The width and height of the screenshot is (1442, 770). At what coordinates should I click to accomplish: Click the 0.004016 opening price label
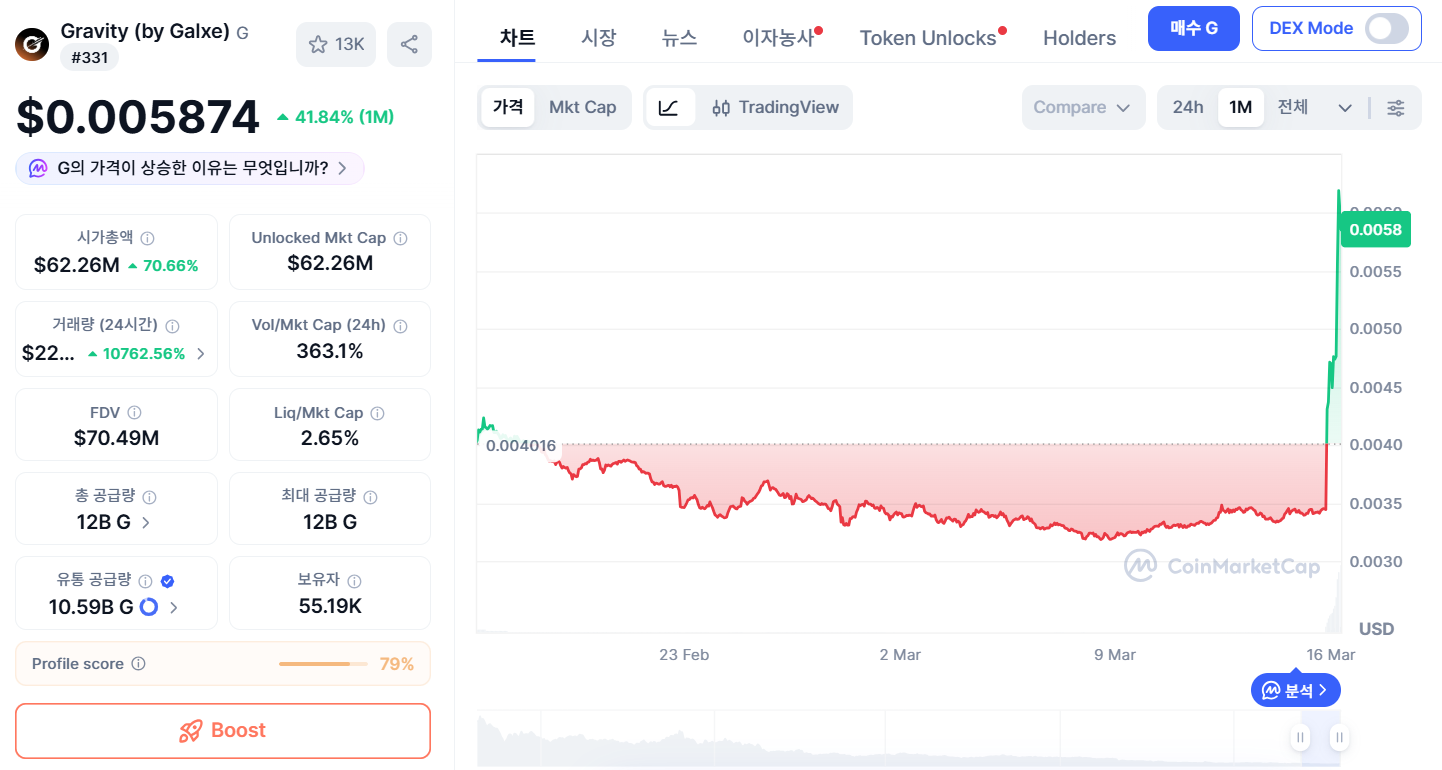point(521,446)
